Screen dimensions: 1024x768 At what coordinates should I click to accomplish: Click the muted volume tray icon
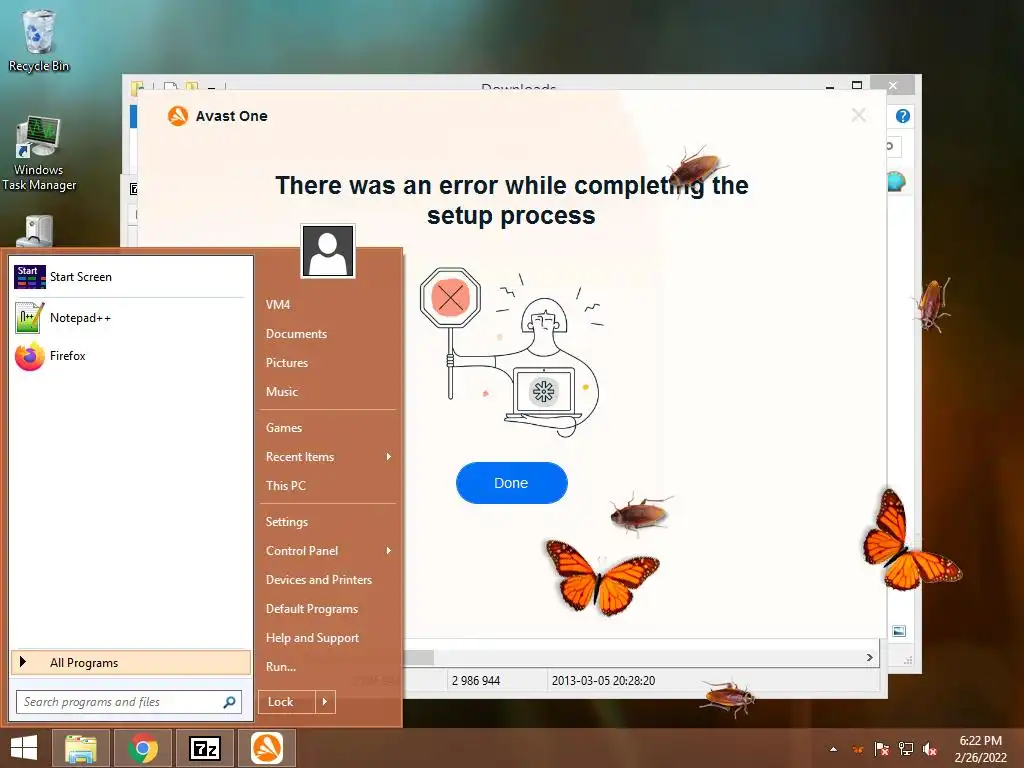click(930, 749)
